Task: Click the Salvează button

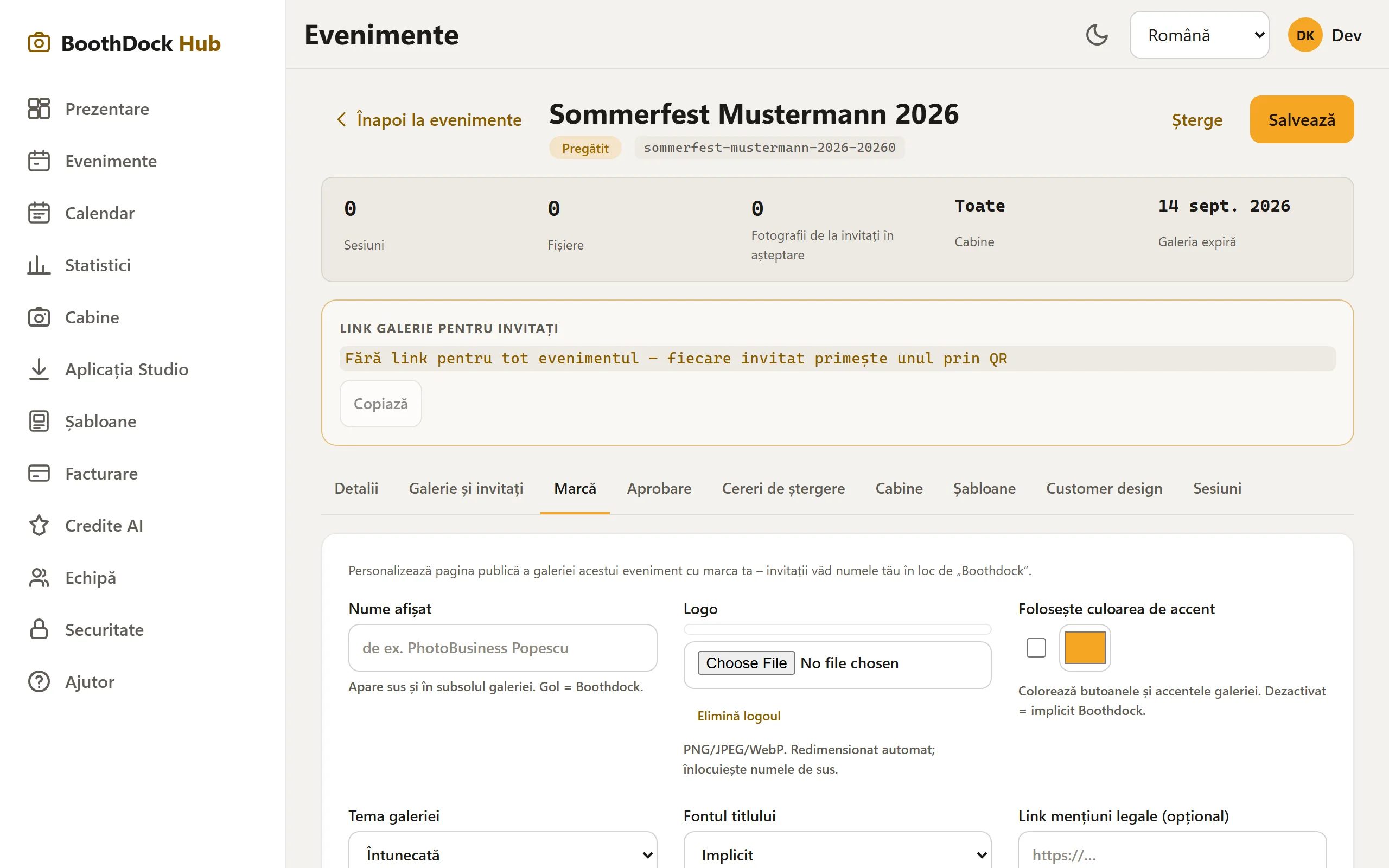Action: pyautogui.click(x=1302, y=119)
